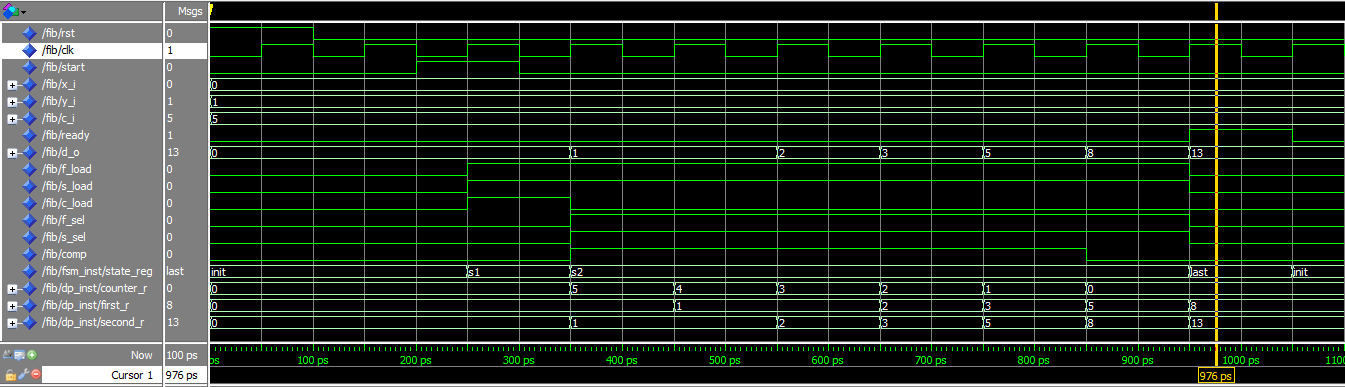
Task: Select the /fib/x_i signal name
Action: tap(59, 84)
